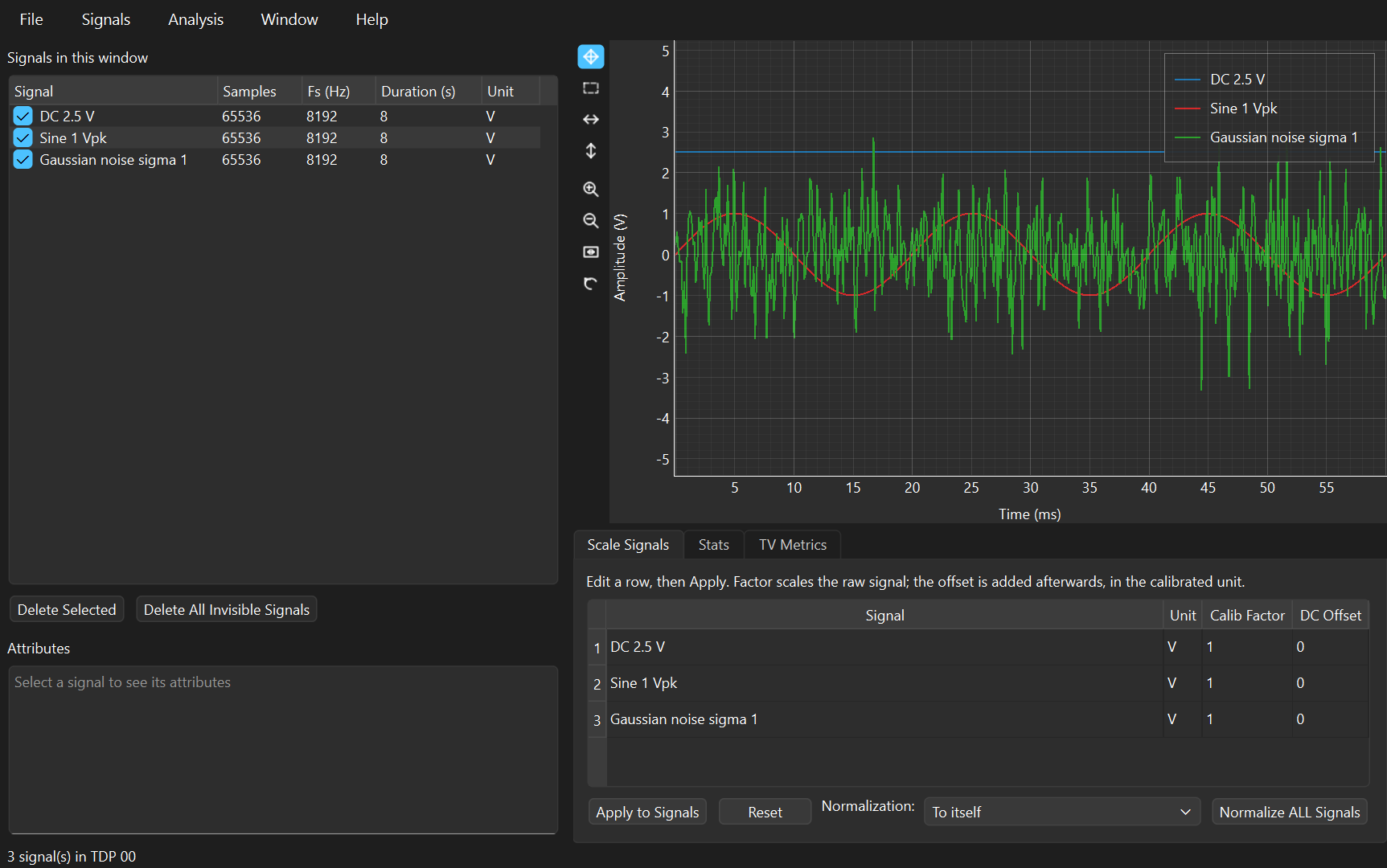
Task: Click the Signal column header in signals list
Action: coord(113,92)
